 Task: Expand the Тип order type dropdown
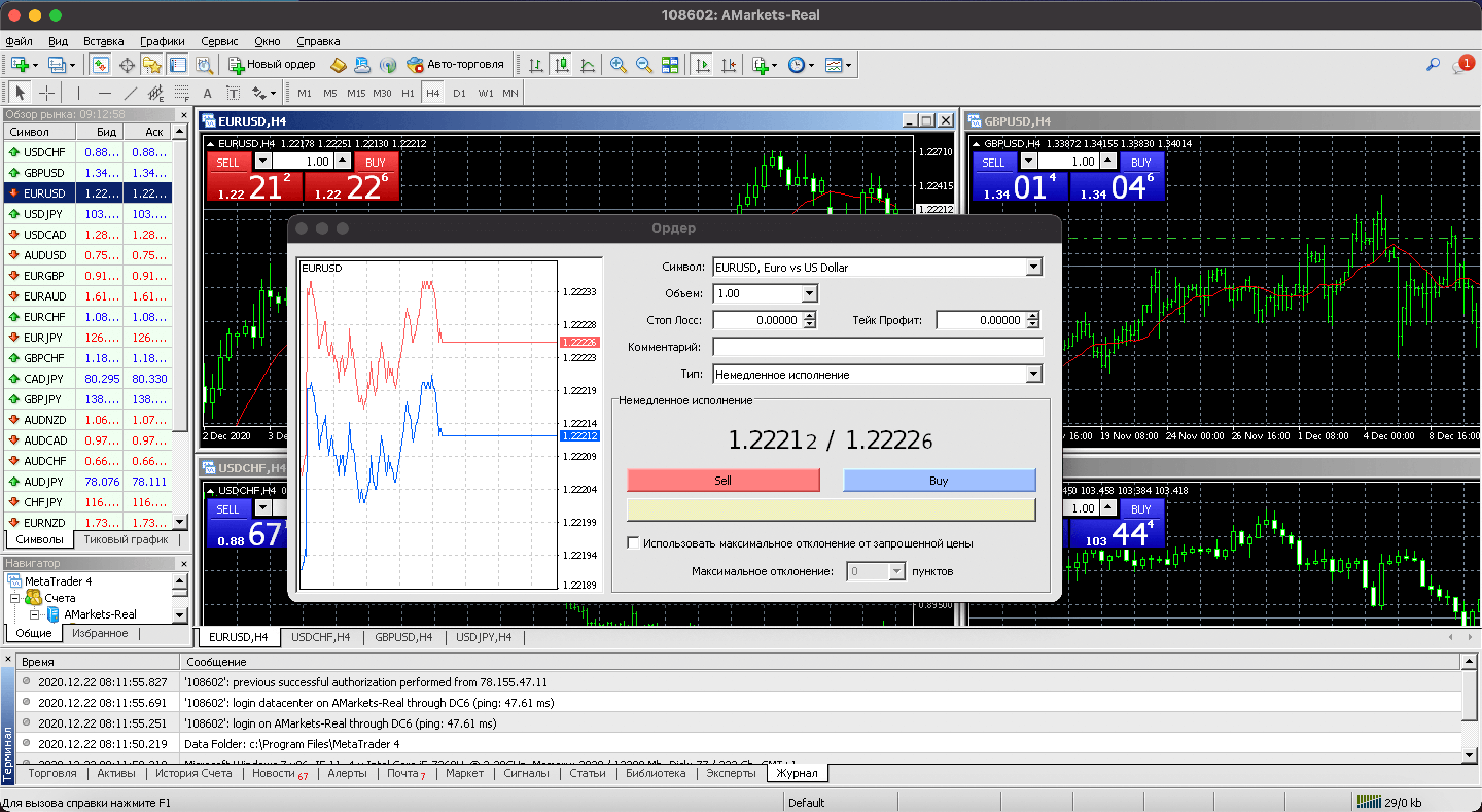1033,374
